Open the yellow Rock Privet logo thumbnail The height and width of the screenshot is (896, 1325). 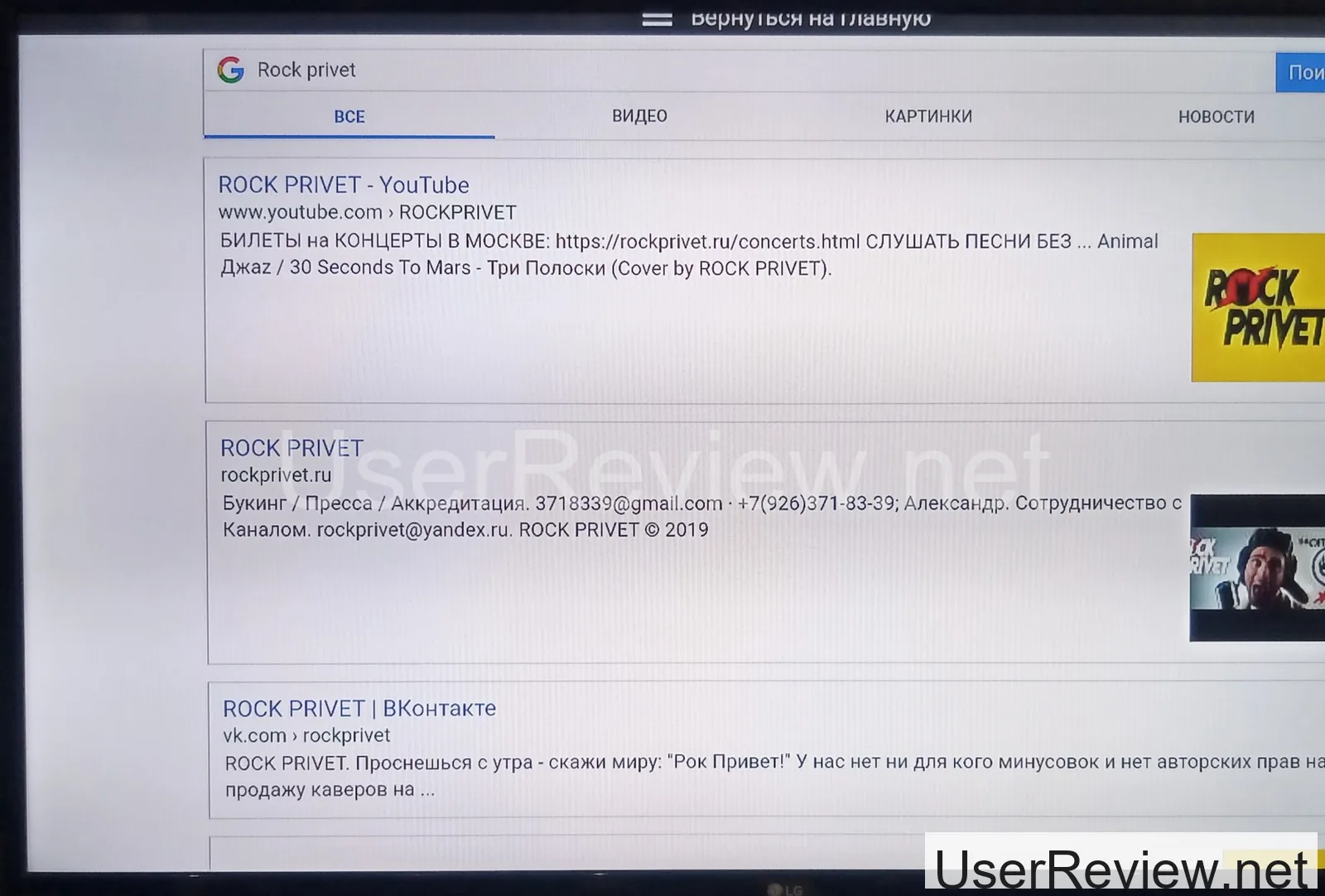1257,307
